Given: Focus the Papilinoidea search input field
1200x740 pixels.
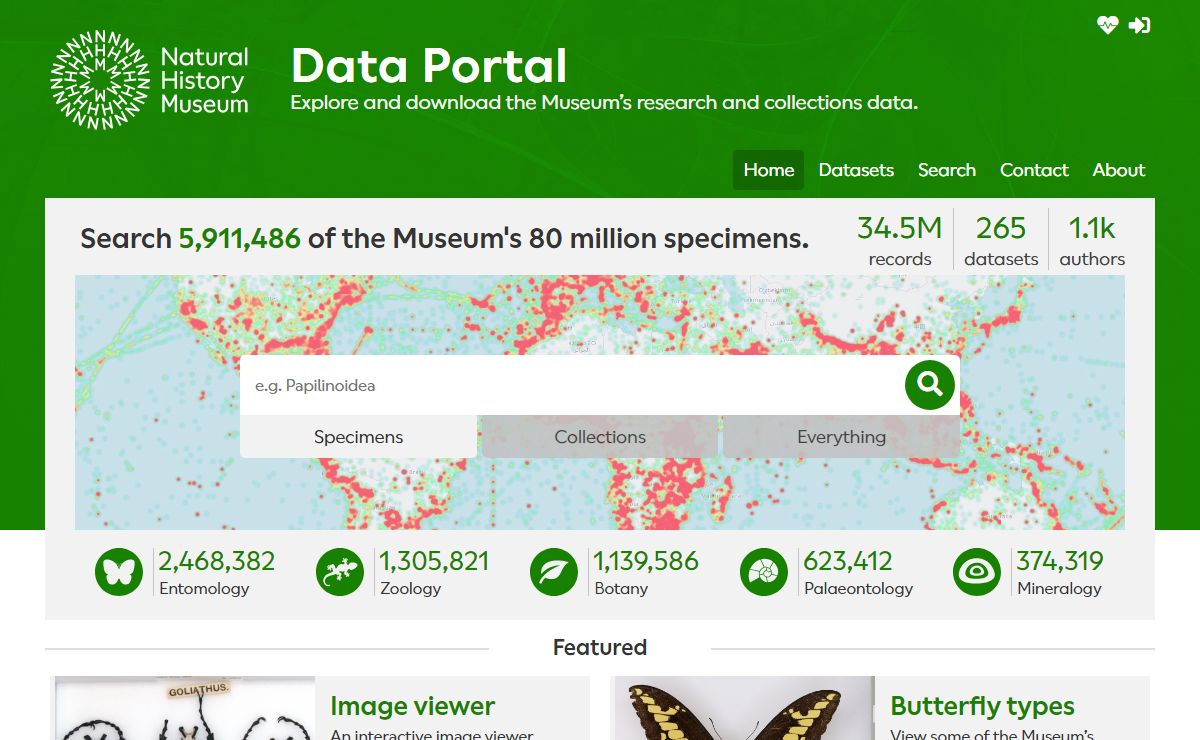Looking at the screenshot, I should pos(572,385).
